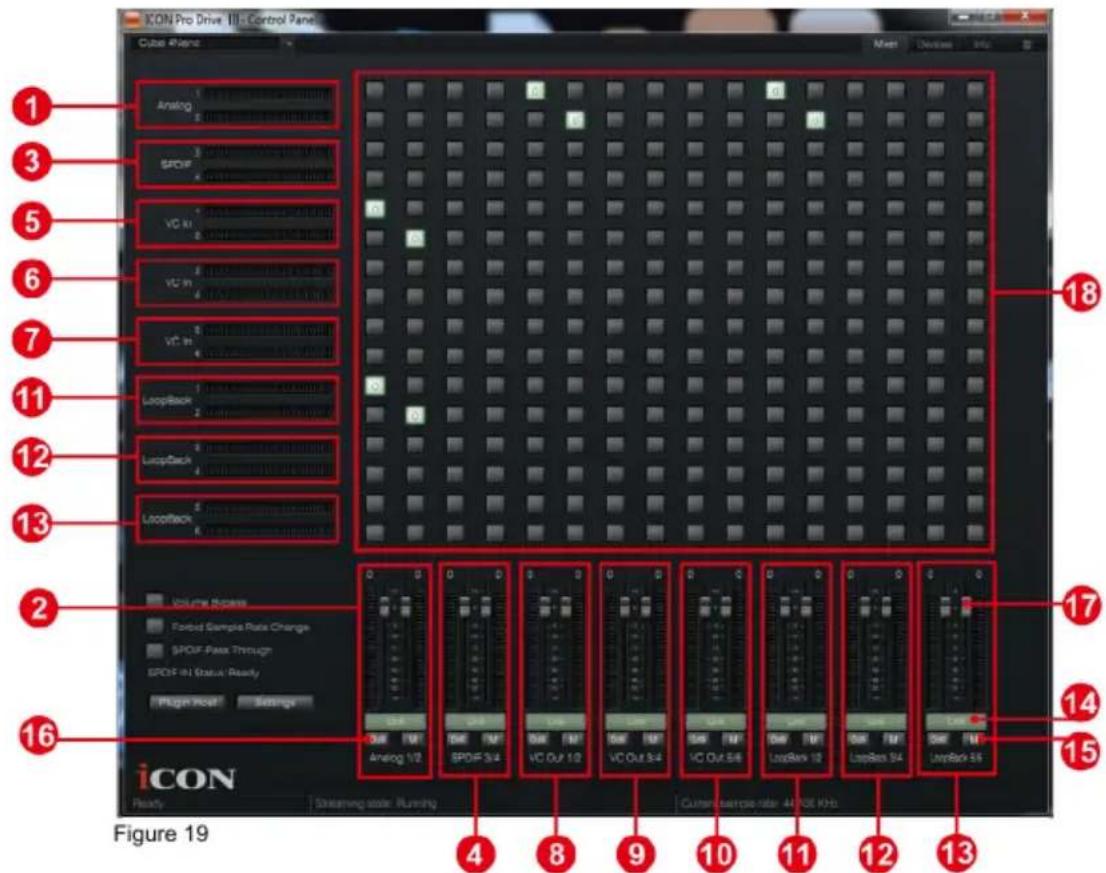Enable the Volume Bypass checkbox
Image resolution: width=1106 pixels, height=873 pixels.
point(154,601)
